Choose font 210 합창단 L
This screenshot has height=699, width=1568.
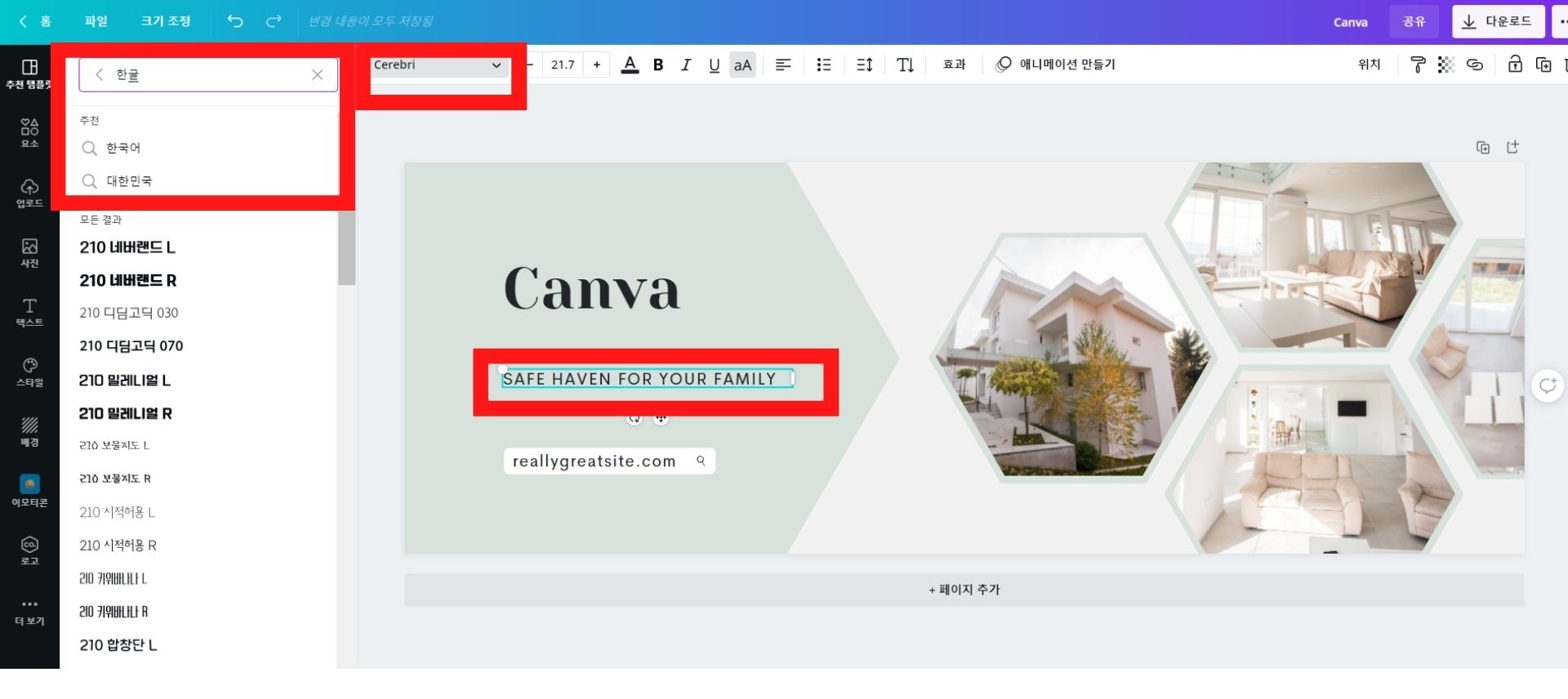(x=118, y=645)
